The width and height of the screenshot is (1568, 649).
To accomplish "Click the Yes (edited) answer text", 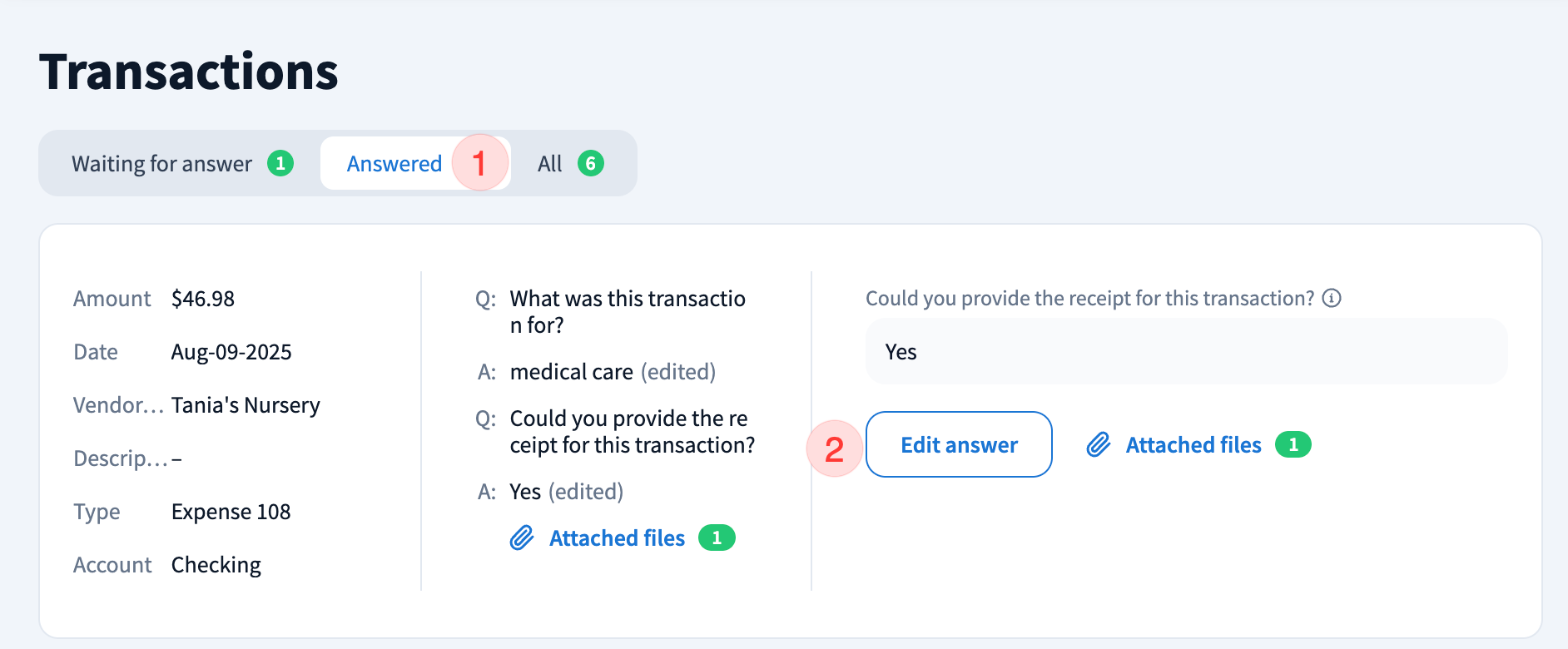I will pos(566,492).
